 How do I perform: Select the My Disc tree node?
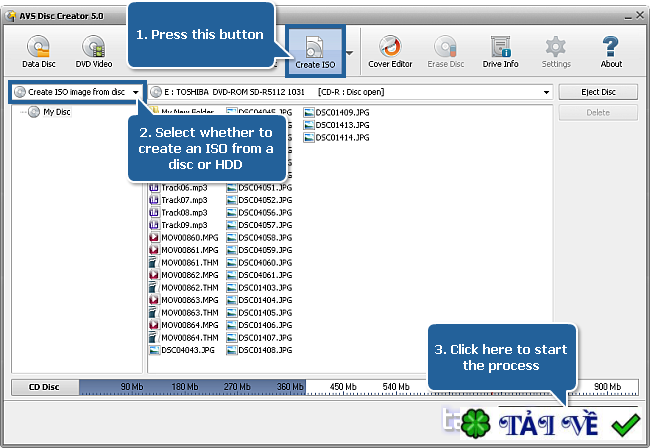pos(50,112)
